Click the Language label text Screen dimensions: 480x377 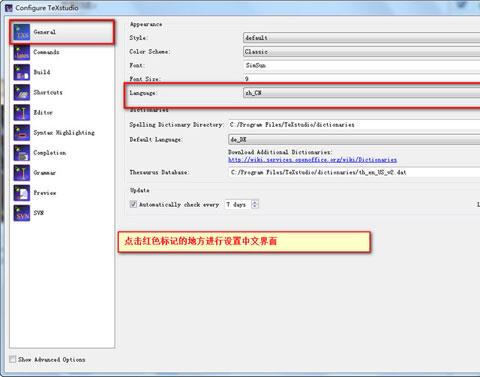click(143, 93)
